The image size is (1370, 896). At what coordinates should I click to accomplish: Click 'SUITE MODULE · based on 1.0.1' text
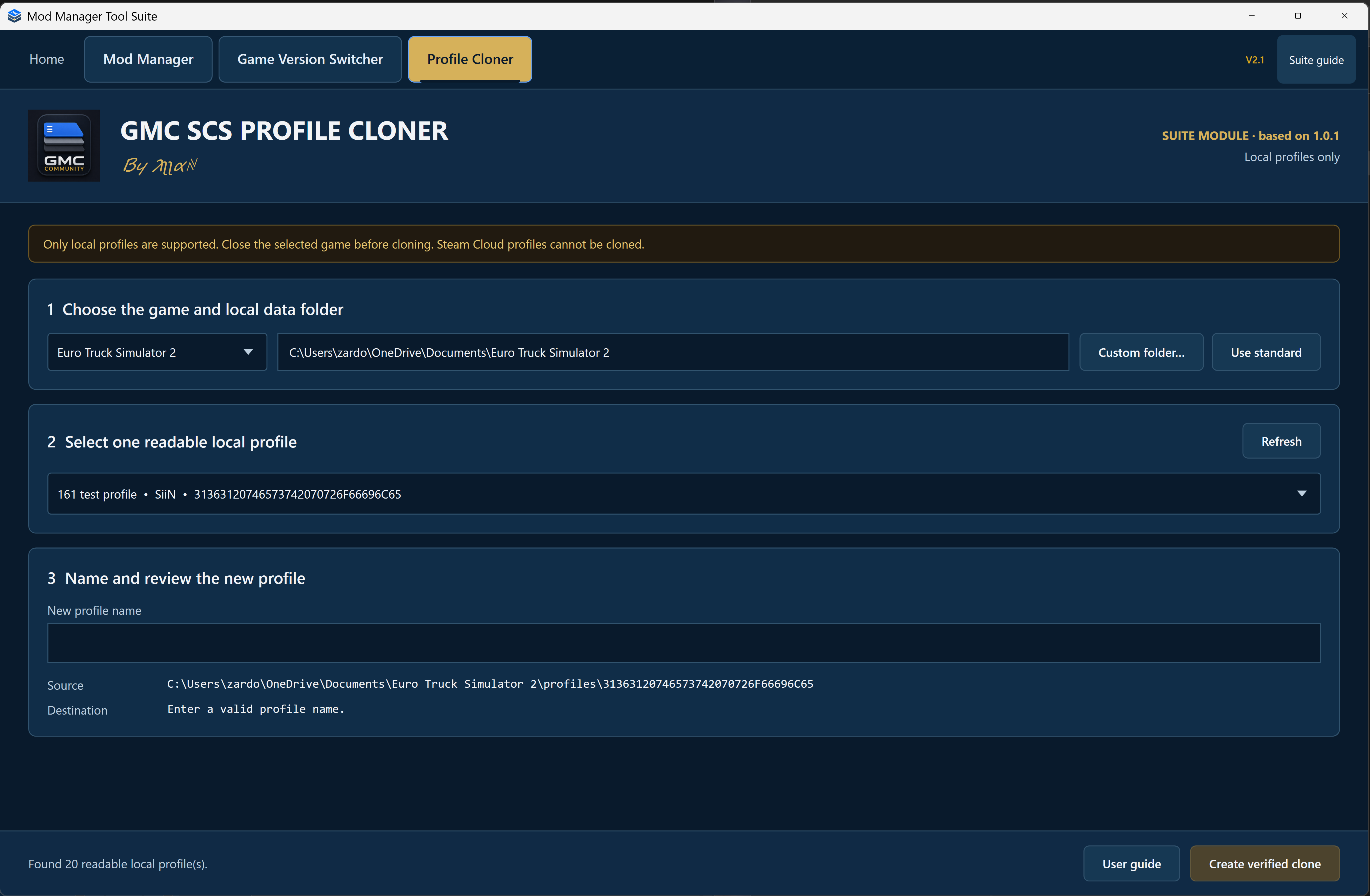coord(1250,136)
